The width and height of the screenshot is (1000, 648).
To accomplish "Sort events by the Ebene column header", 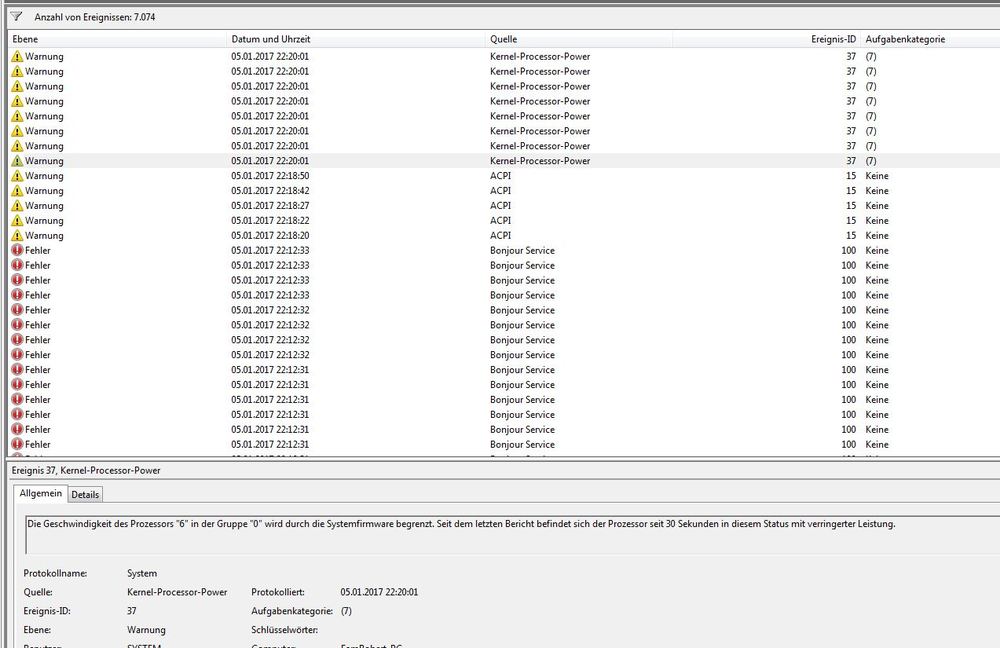I will pos(118,39).
